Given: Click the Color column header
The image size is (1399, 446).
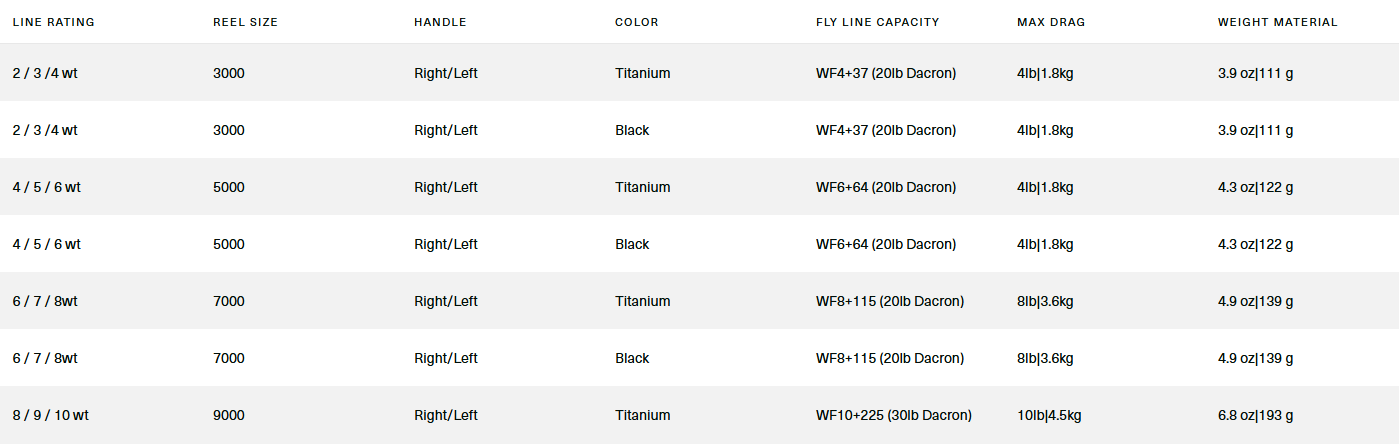Looking at the screenshot, I should point(637,22).
